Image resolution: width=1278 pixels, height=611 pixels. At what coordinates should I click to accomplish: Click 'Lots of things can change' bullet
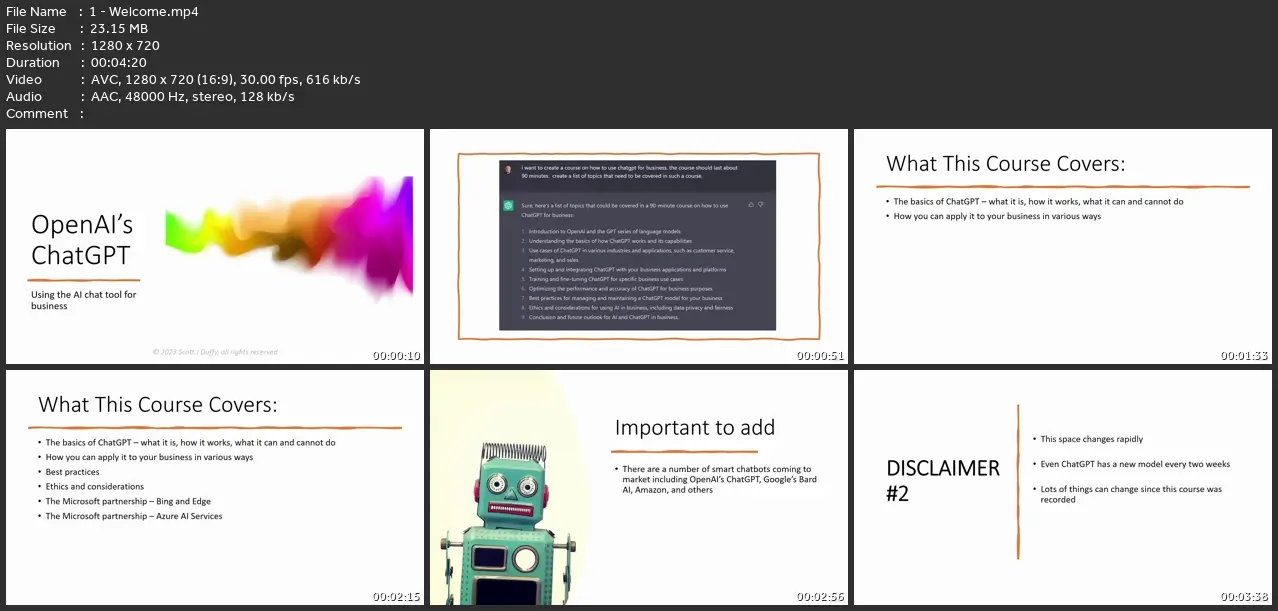click(x=1131, y=494)
